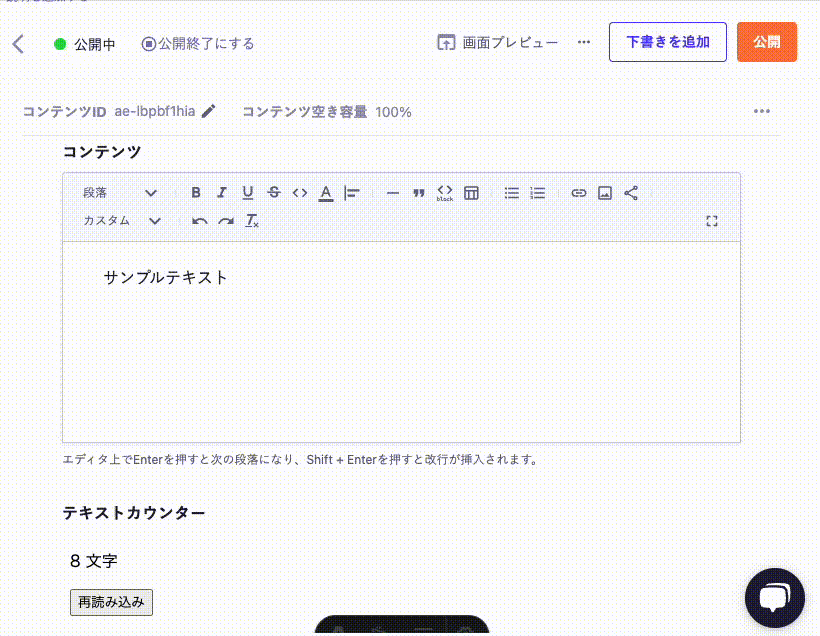Insert a hyperlink

coord(579,193)
